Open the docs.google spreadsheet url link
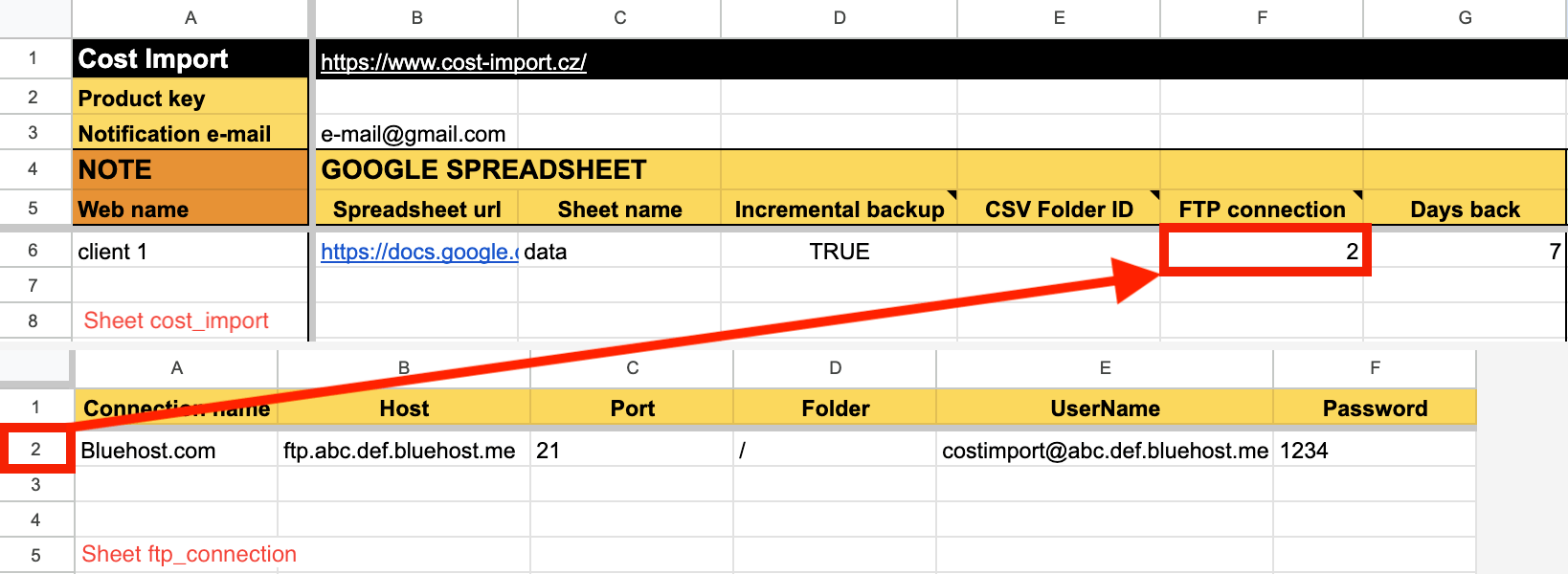1568x574 pixels. tap(419, 252)
